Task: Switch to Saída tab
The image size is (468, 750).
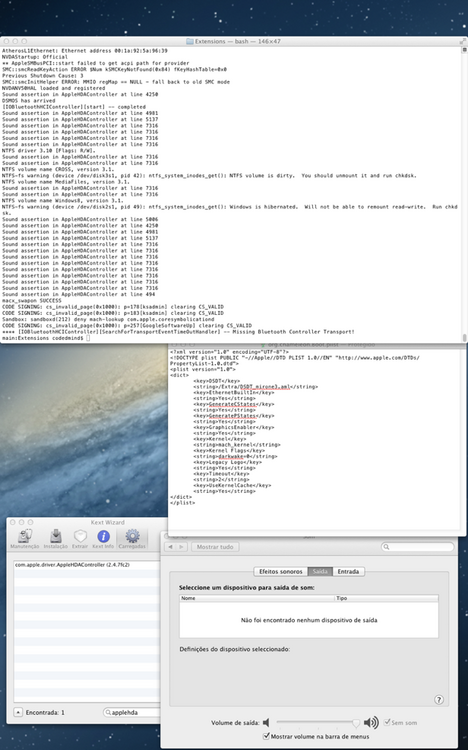Action: pos(320,572)
